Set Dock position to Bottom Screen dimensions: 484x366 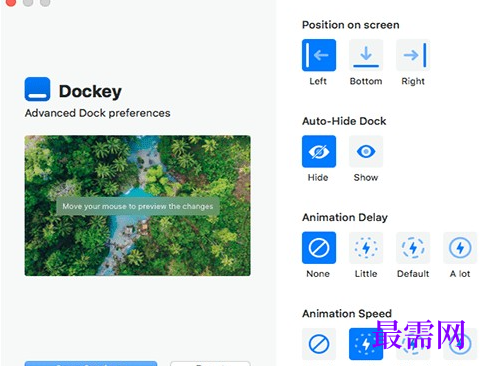pyautogui.click(x=366, y=55)
